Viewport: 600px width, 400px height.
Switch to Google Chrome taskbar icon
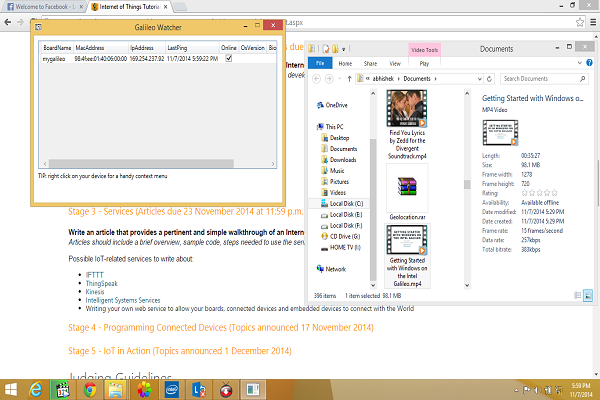pos(90,390)
